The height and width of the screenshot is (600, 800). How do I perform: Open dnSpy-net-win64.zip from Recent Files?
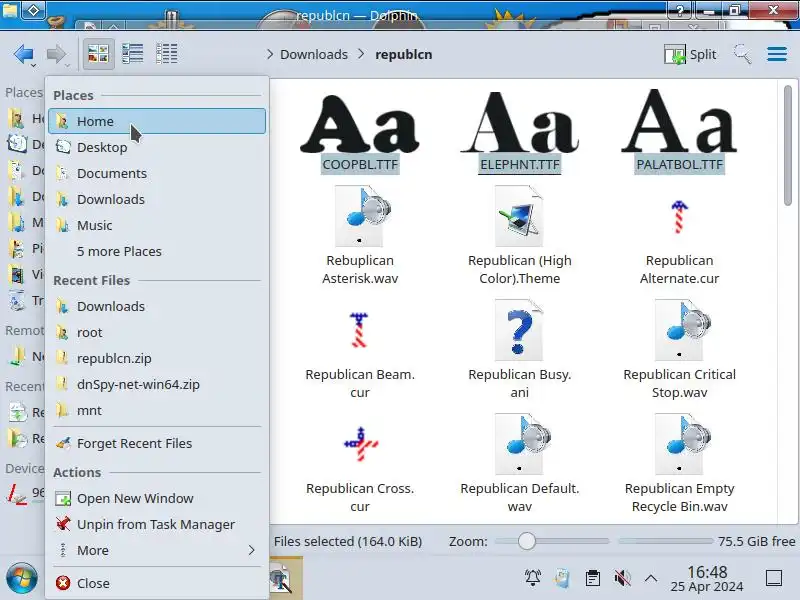(x=157, y=385)
